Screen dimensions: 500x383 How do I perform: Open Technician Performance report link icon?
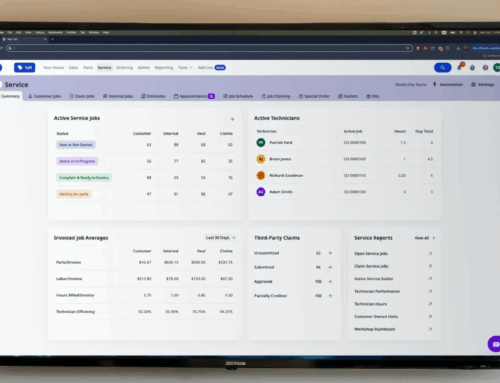[430, 291]
